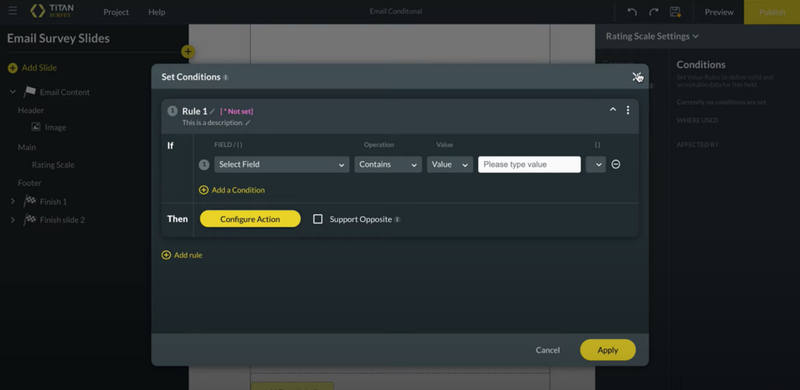The image size is (800, 390).
Task: Select the Finish slide 2 row
Action: coord(62,220)
